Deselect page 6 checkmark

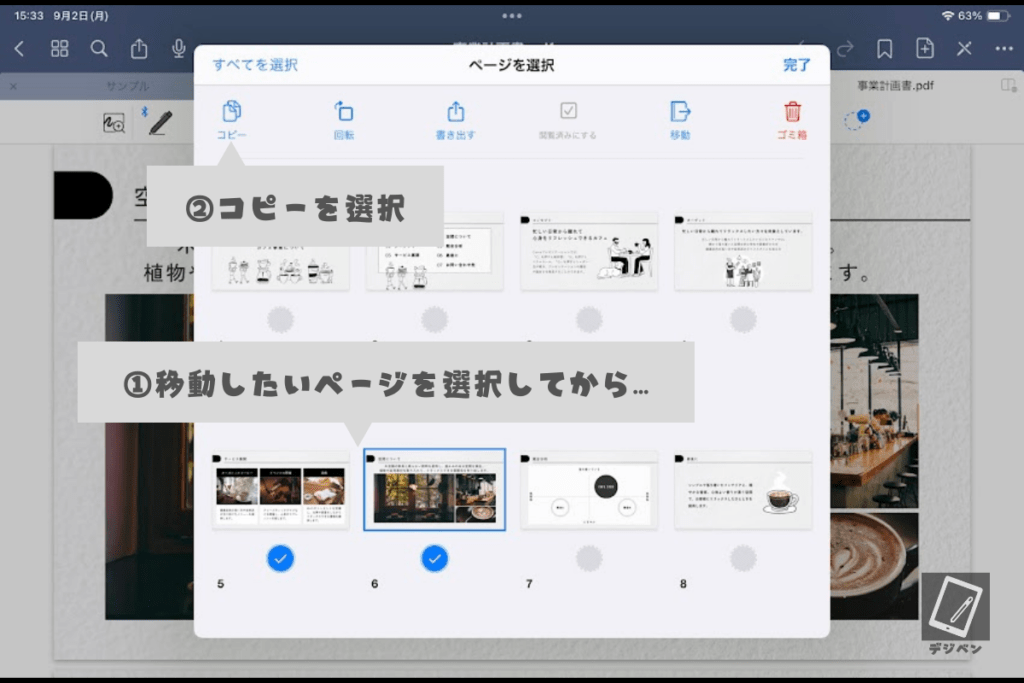pos(435,558)
